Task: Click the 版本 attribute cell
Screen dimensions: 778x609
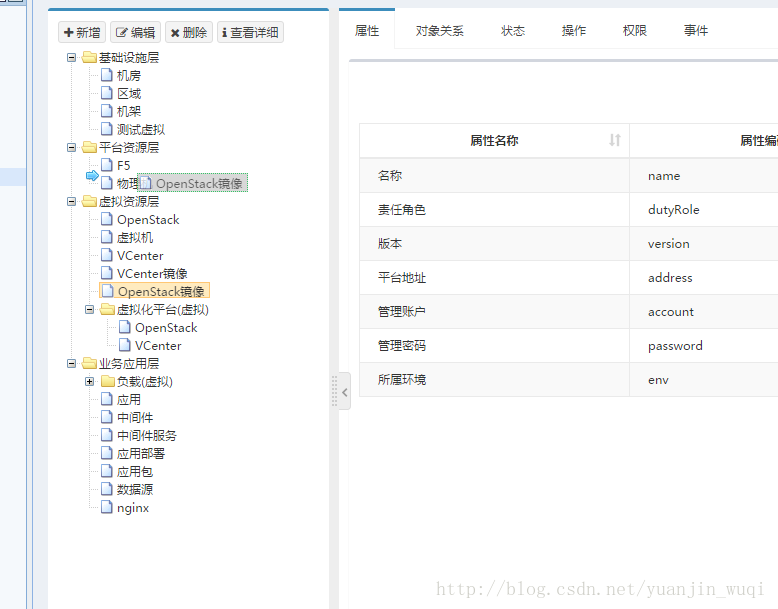Action: (x=494, y=244)
